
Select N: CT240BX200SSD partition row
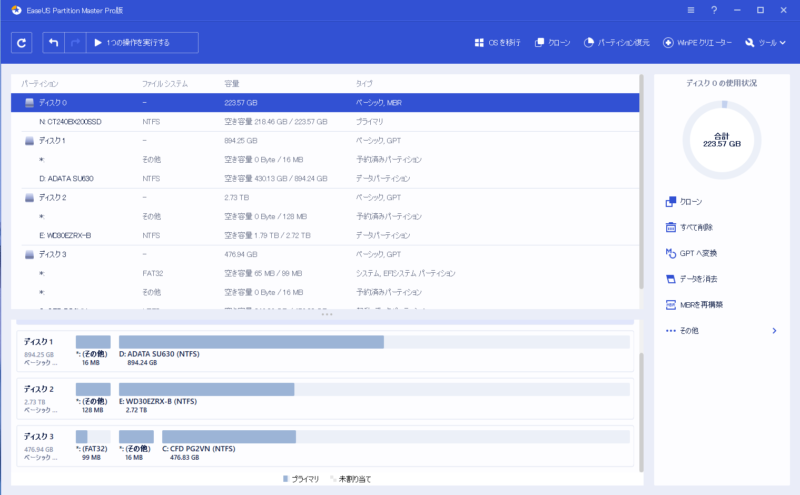pos(325,121)
